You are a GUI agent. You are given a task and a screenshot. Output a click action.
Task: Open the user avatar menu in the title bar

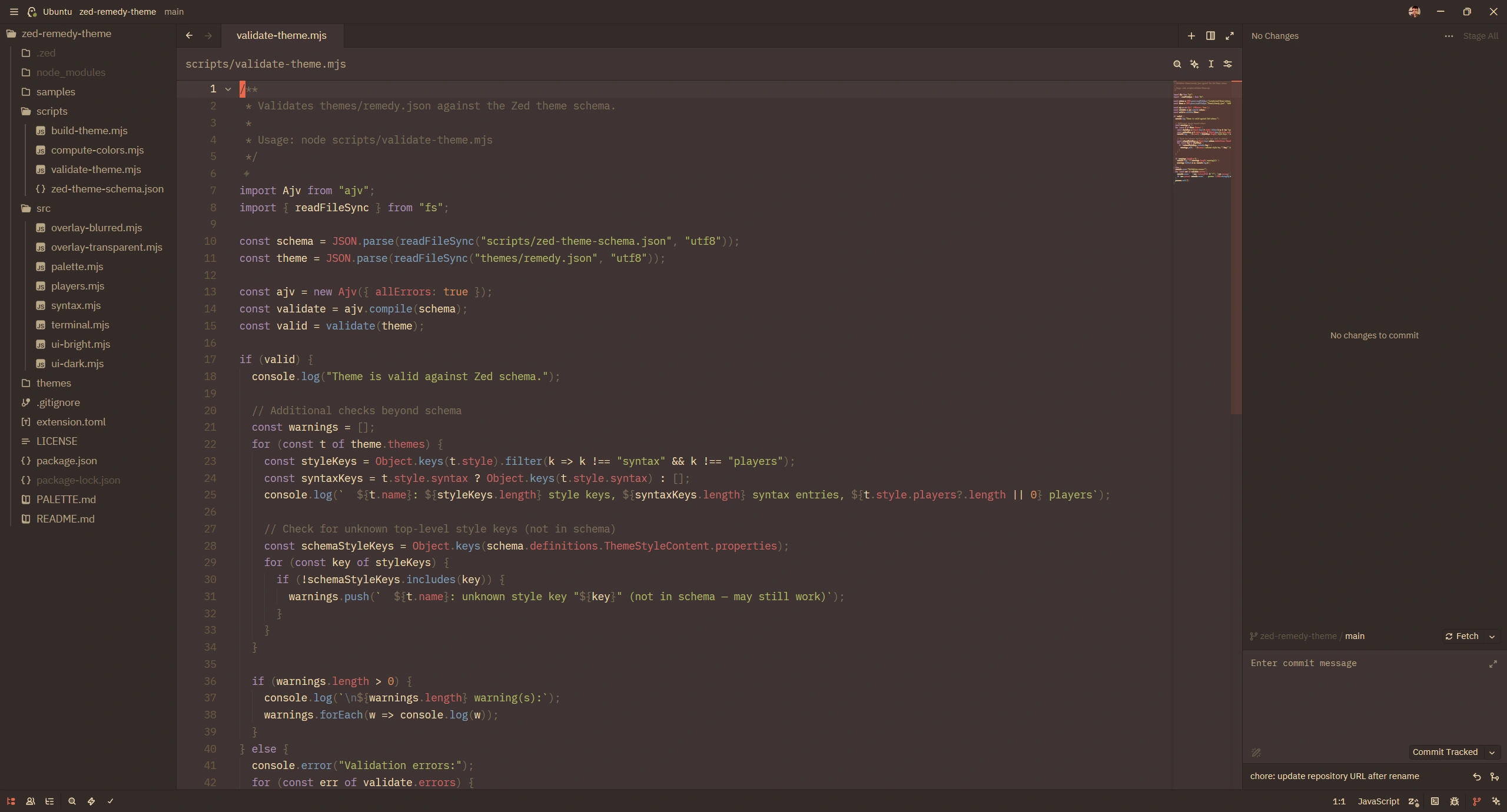1414,12
